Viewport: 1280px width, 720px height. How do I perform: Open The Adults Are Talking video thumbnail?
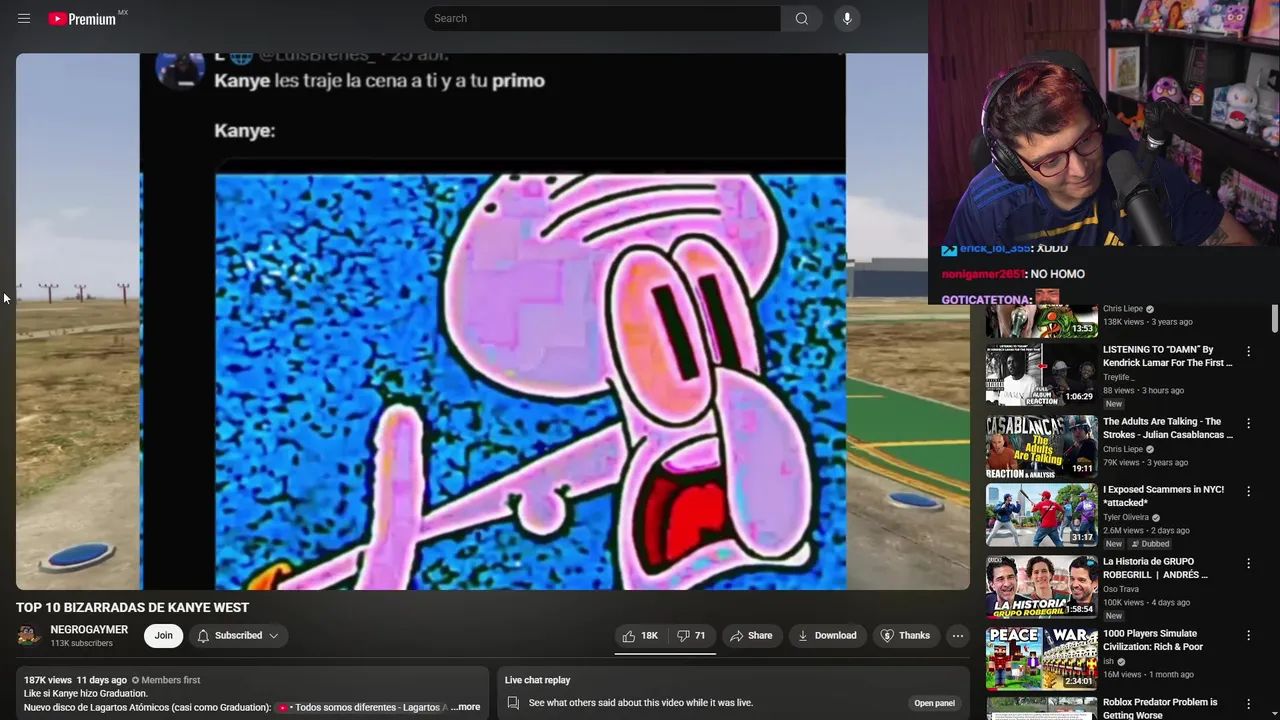click(x=1041, y=447)
